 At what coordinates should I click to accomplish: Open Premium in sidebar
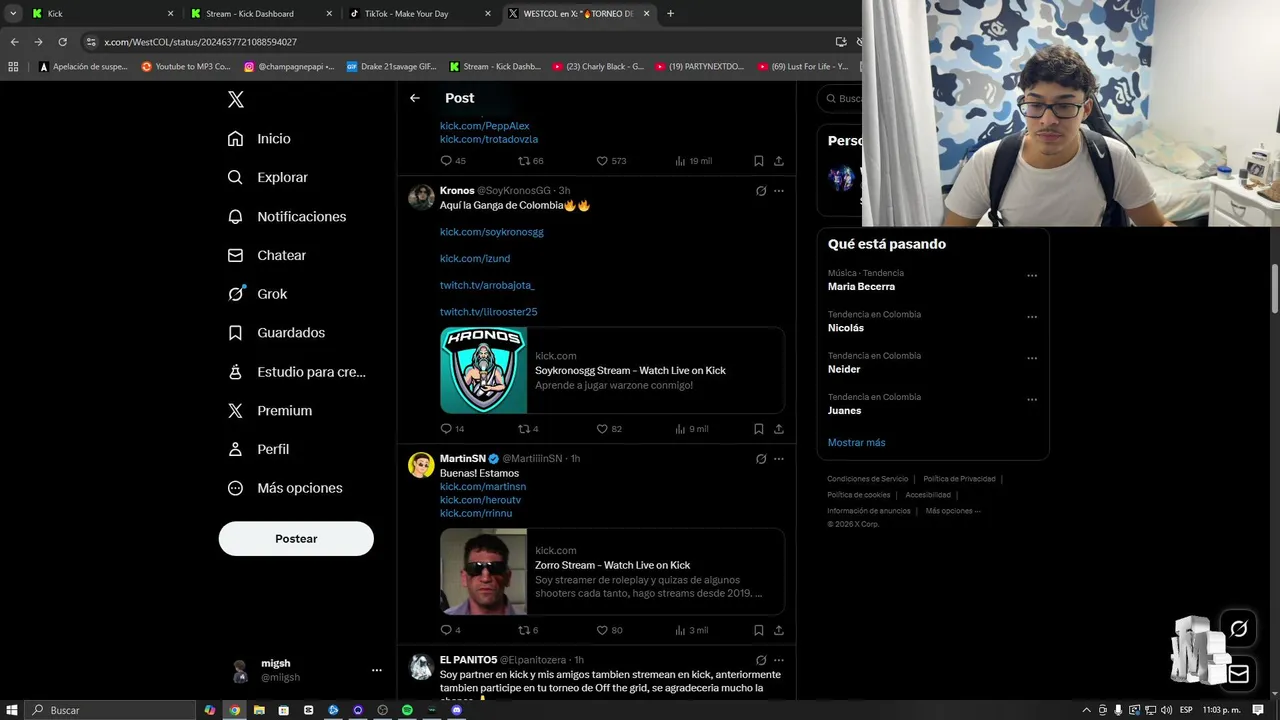(270, 411)
